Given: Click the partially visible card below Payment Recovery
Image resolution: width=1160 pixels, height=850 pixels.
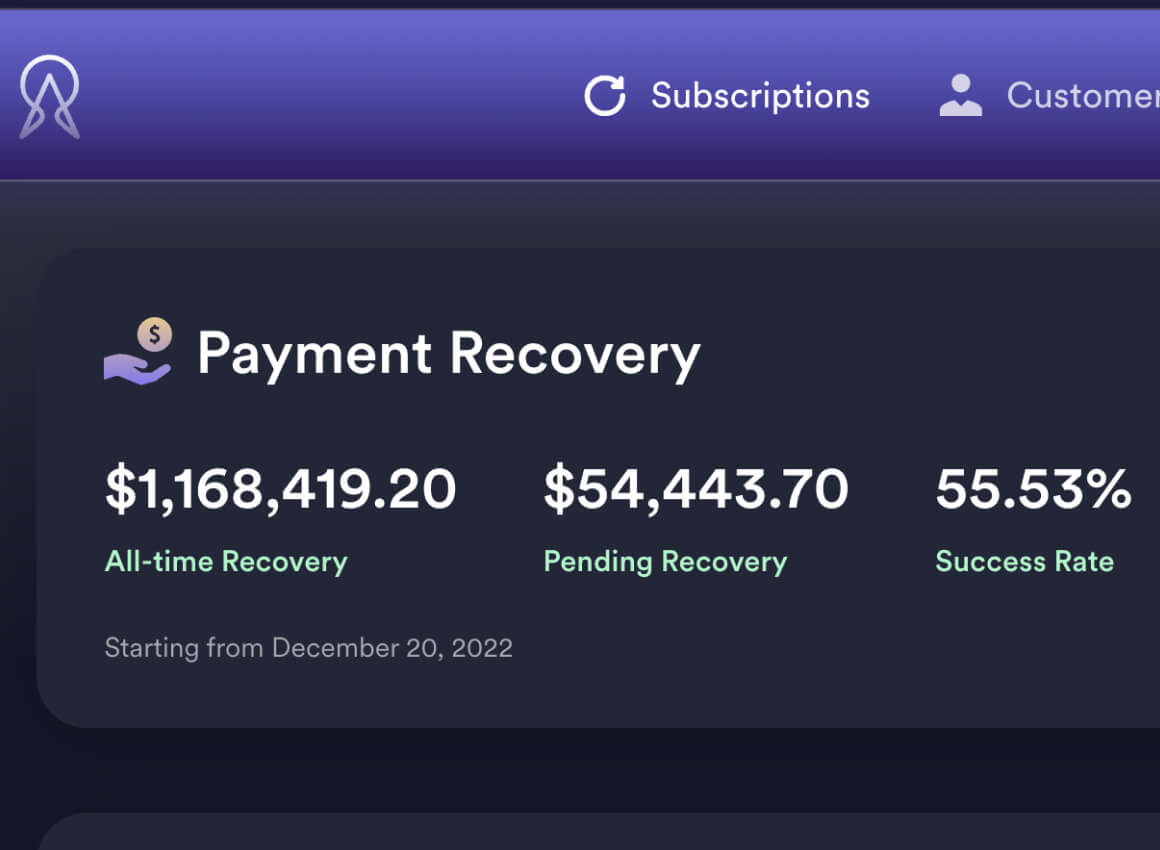Looking at the screenshot, I should tap(598, 832).
